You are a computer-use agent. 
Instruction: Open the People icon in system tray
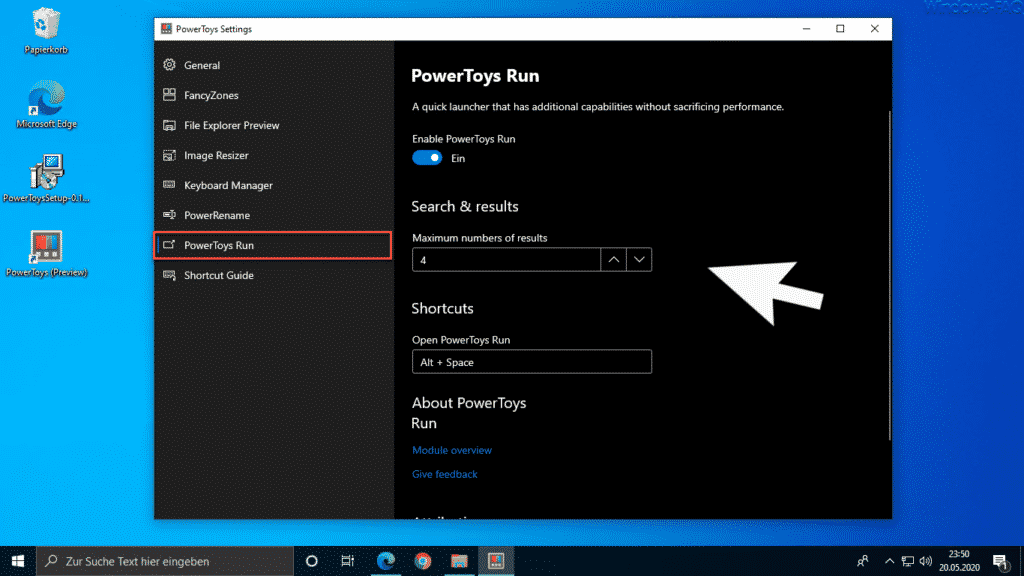863,561
